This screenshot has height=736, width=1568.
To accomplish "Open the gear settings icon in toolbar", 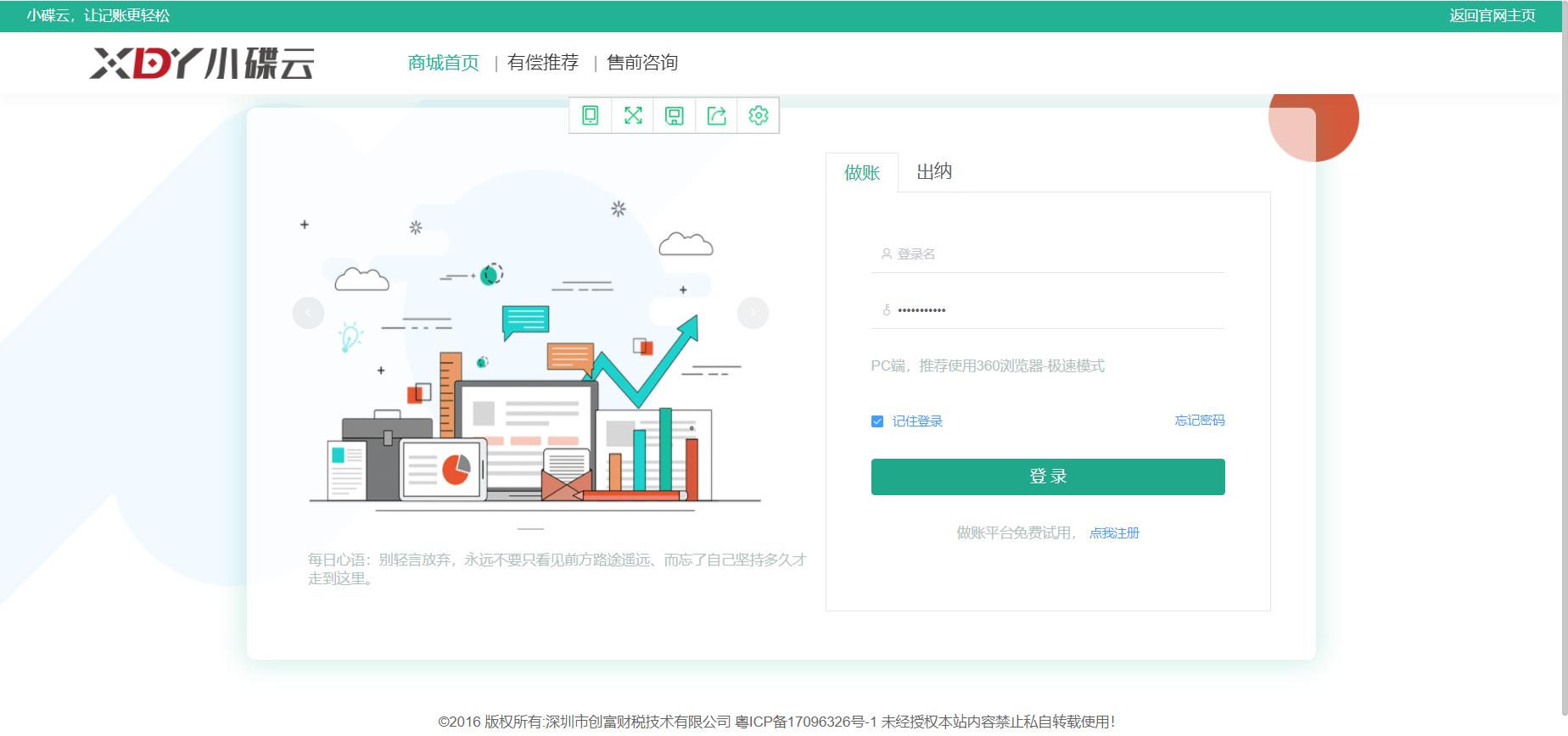I will click(x=759, y=115).
